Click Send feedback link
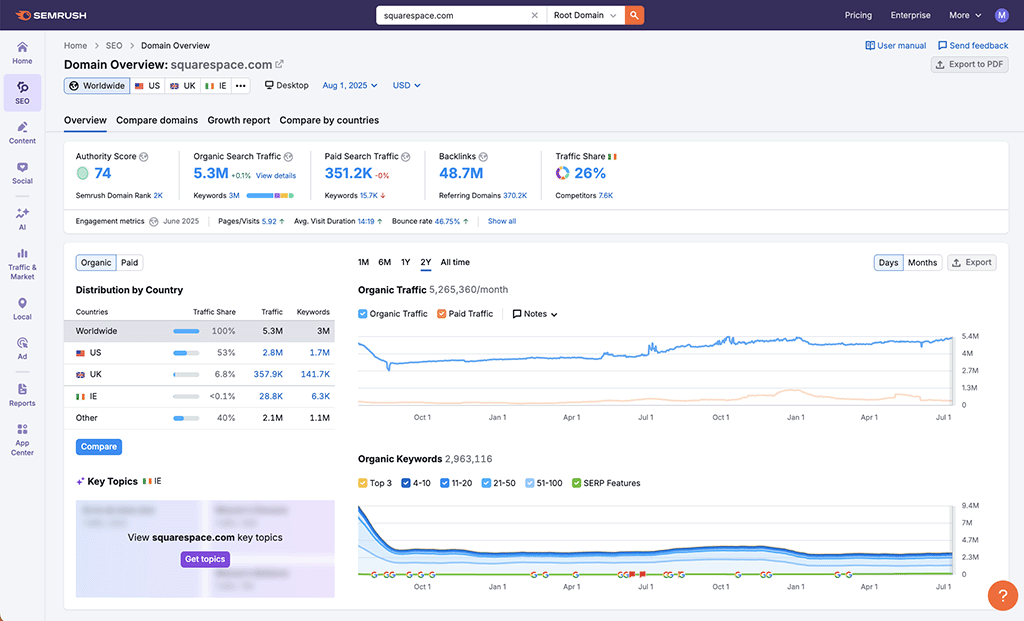 tap(973, 46)
